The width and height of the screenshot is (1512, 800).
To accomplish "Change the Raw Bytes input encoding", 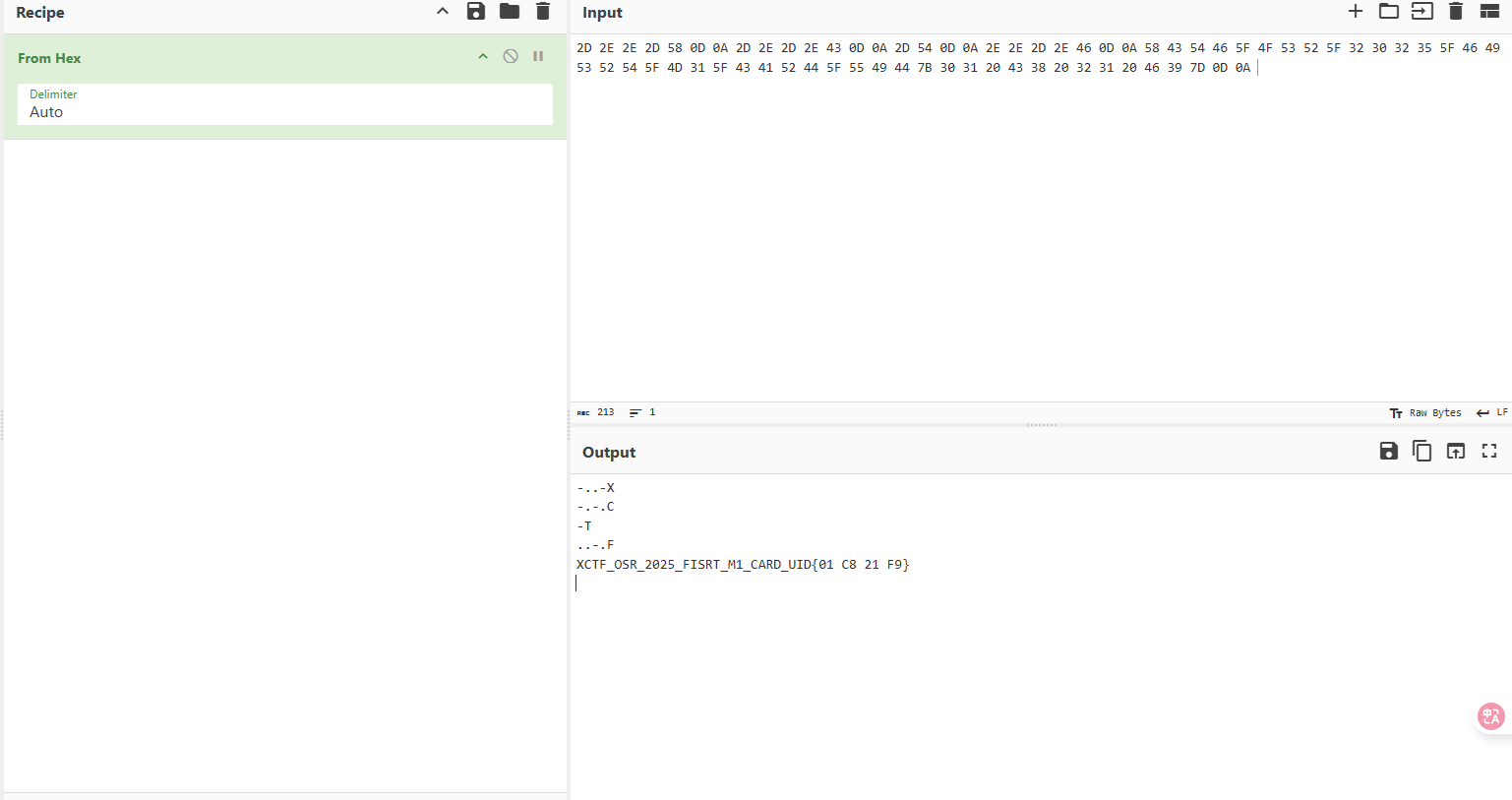I will coord(1425,413).
